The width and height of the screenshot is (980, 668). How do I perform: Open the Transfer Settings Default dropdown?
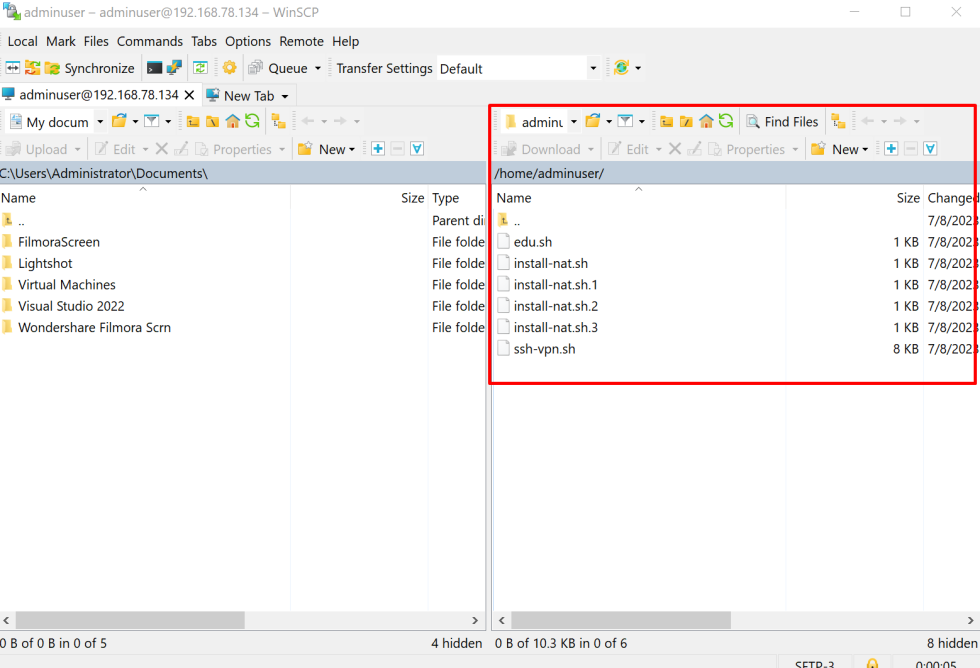coord(594,67)
